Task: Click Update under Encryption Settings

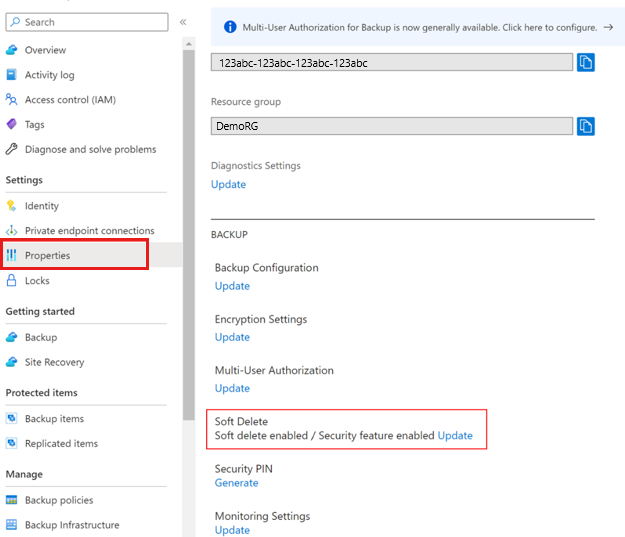Action: (x=232, y=337)
